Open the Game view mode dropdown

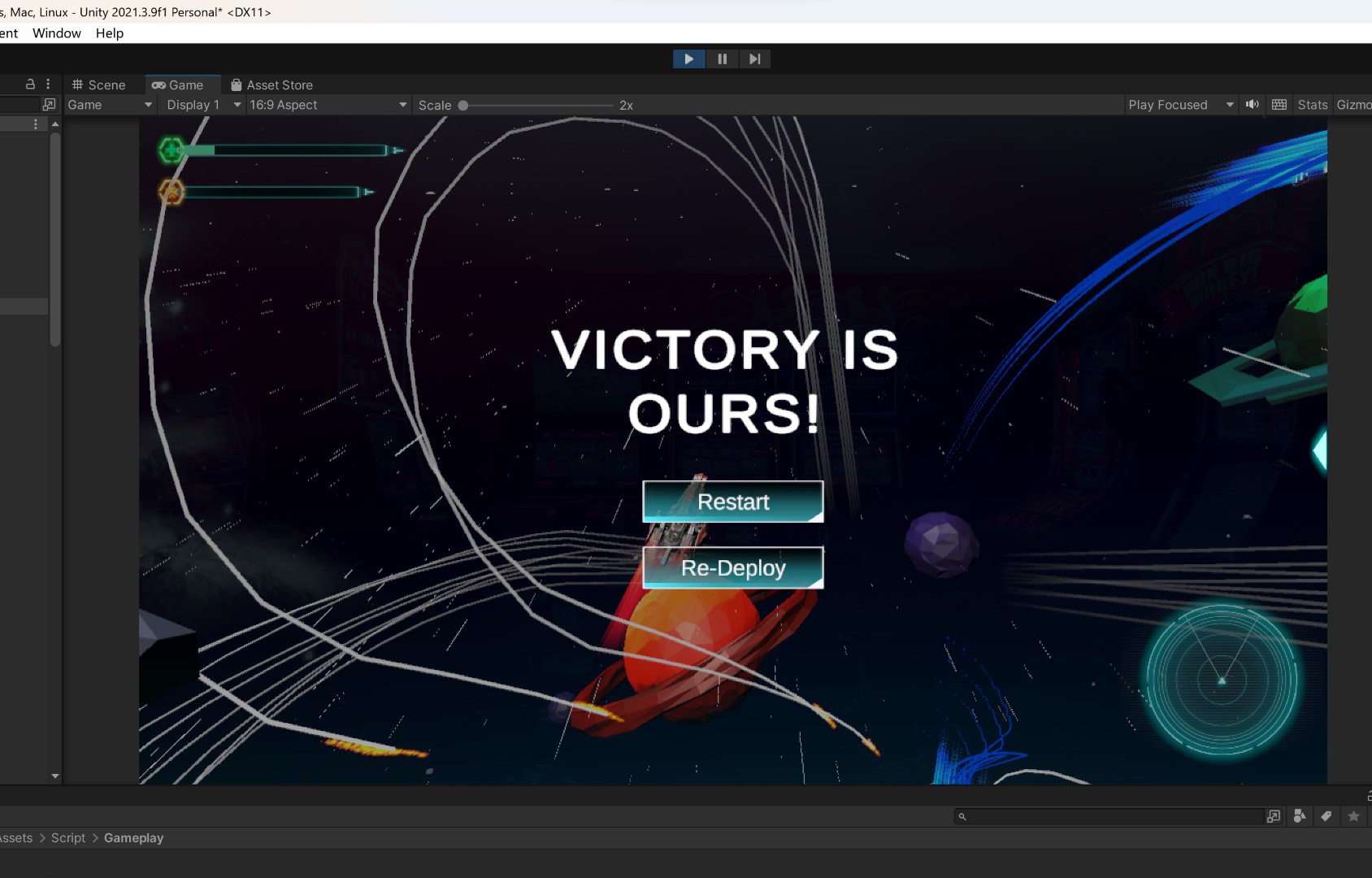(x=110, y=105)
